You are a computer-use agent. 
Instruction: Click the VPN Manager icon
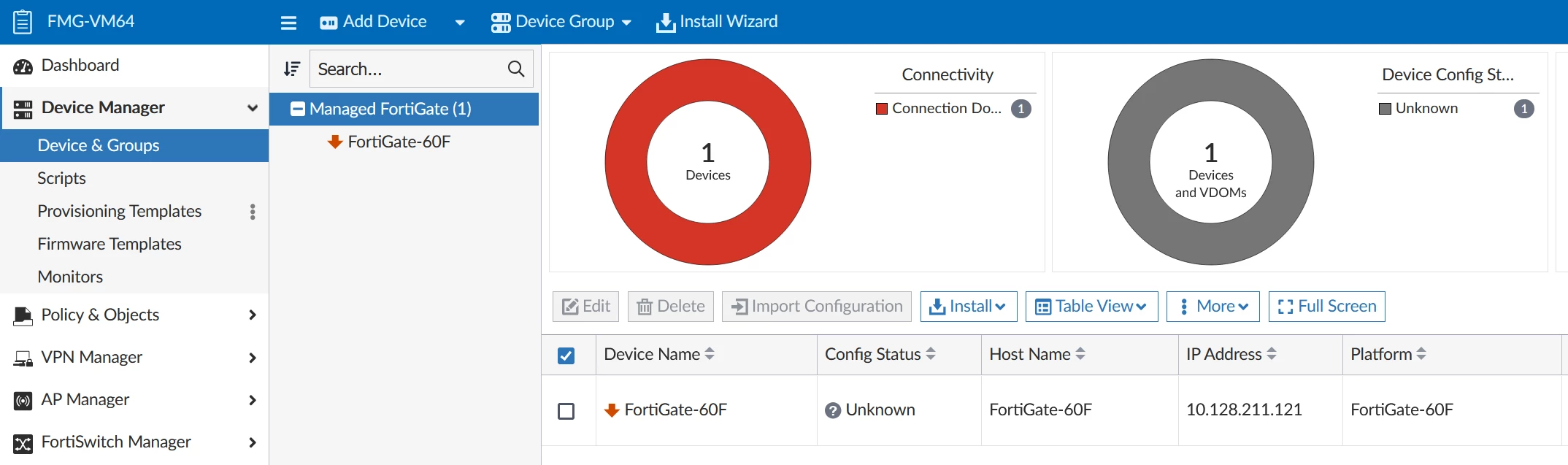pyautogui.click(x=23, y=358)
